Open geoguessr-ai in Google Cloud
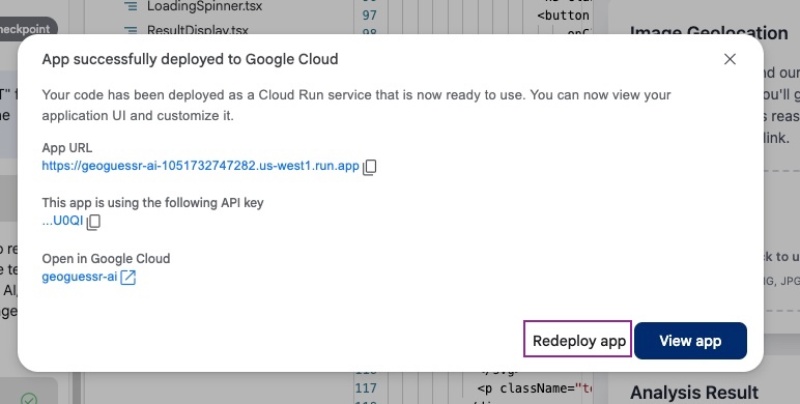 point(79,278)
